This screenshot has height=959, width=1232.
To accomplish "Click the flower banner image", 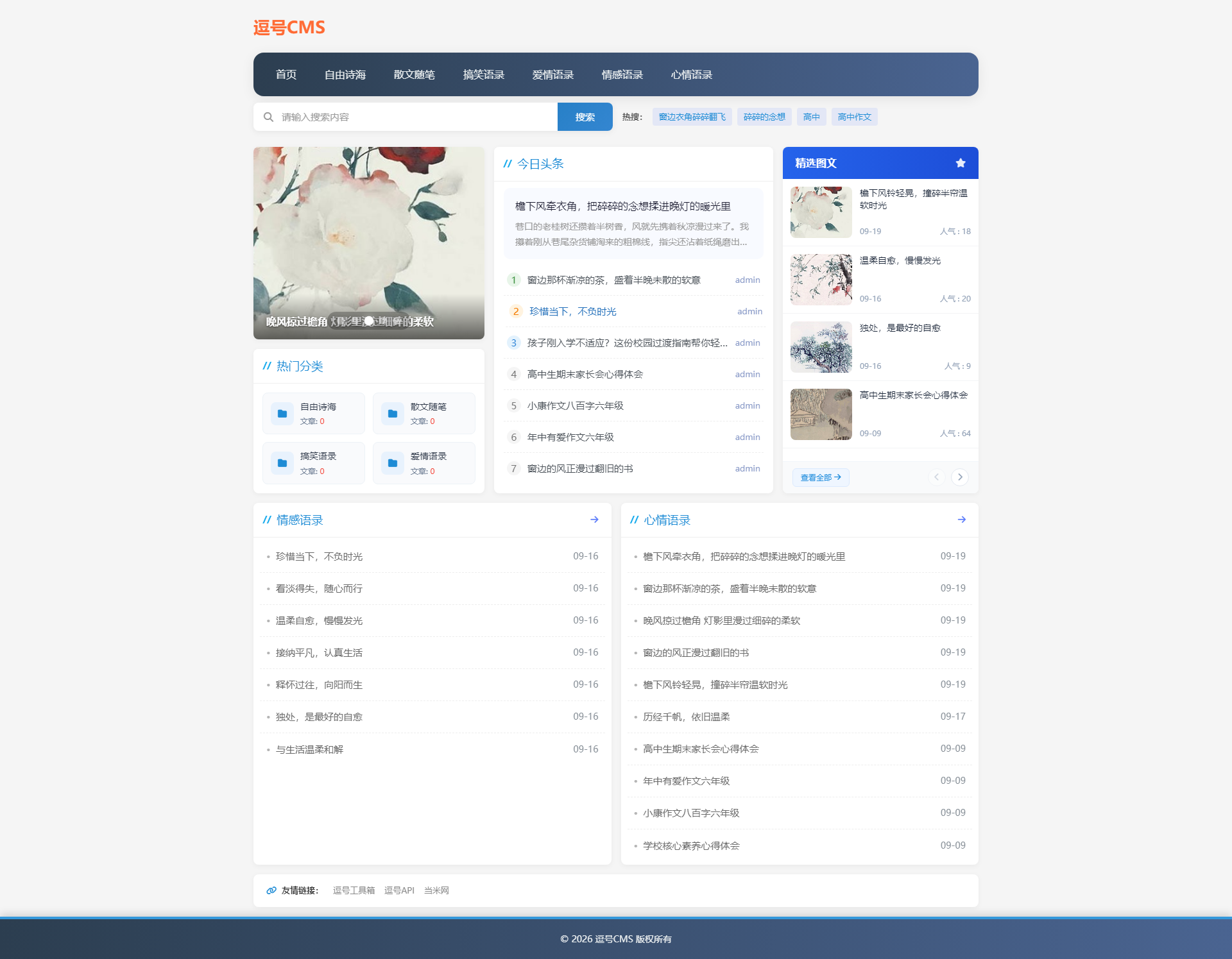I will point(369,243).
